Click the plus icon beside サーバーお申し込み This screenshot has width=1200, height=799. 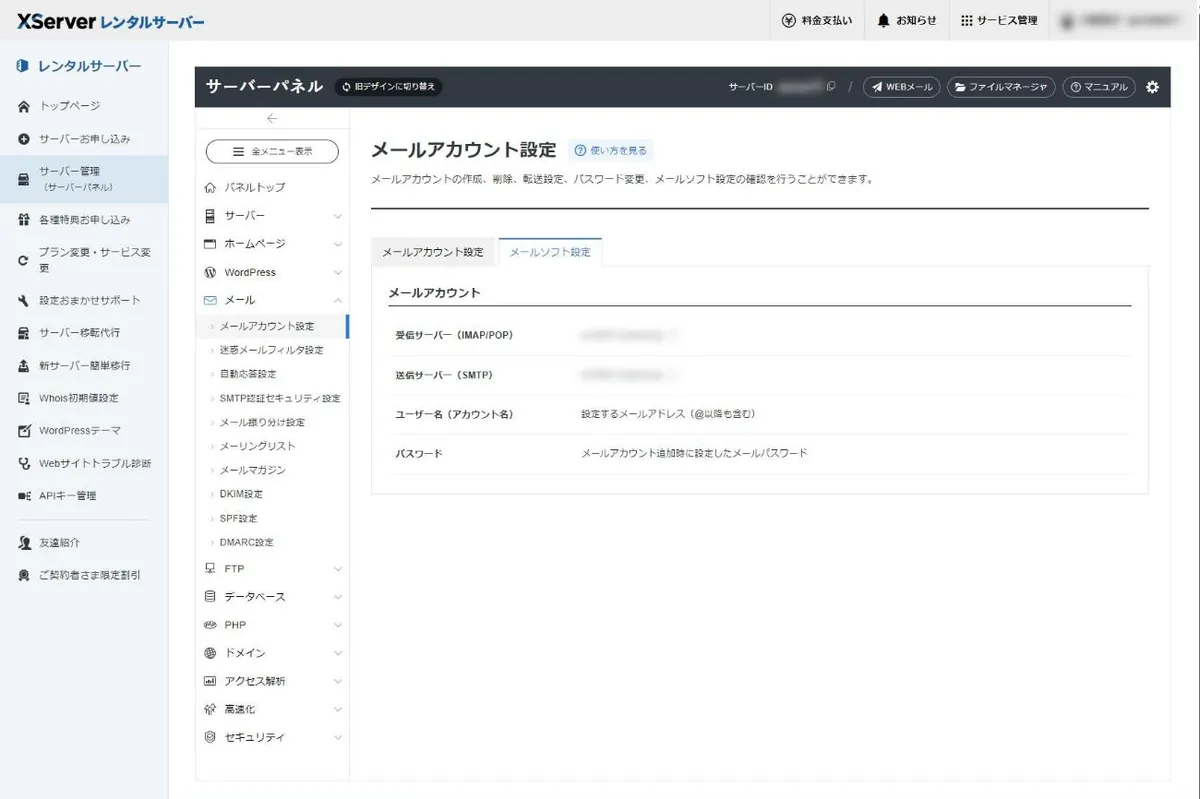(x=24, y=139)
